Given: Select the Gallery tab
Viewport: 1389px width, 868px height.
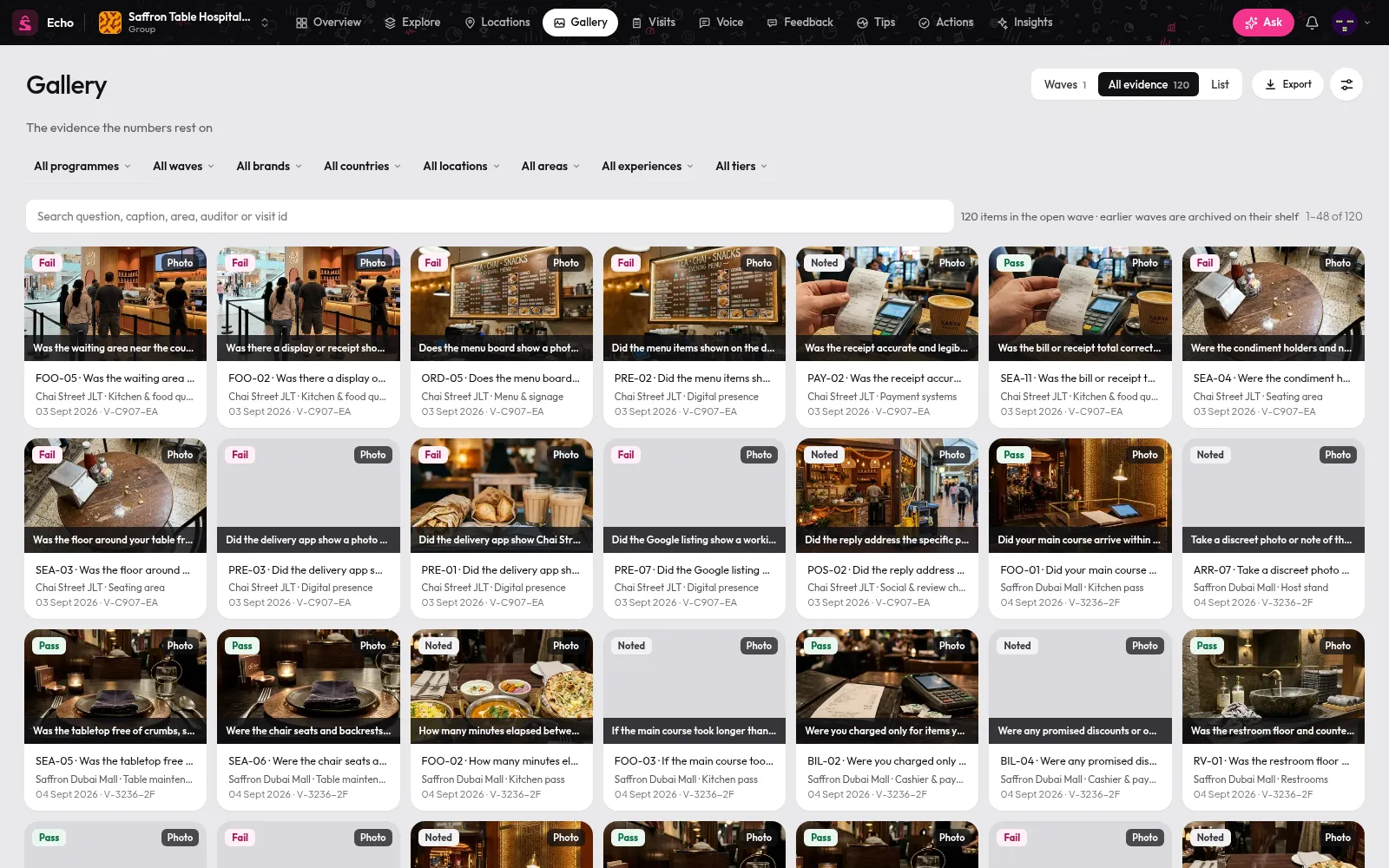Looking at the screenshot, I should pos(580,23).
